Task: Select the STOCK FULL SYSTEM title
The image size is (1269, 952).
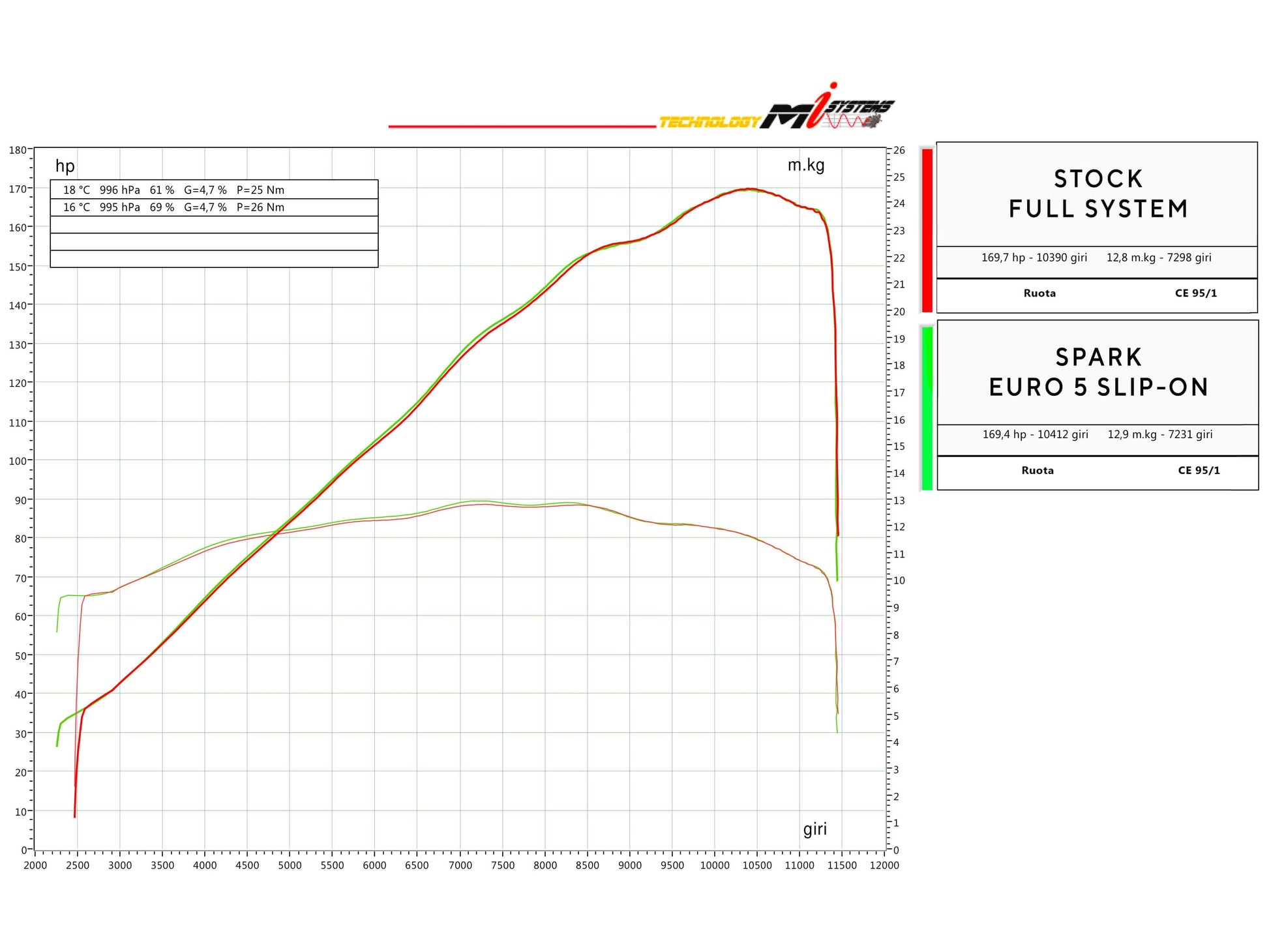Action: click(x=1098, y=194)
